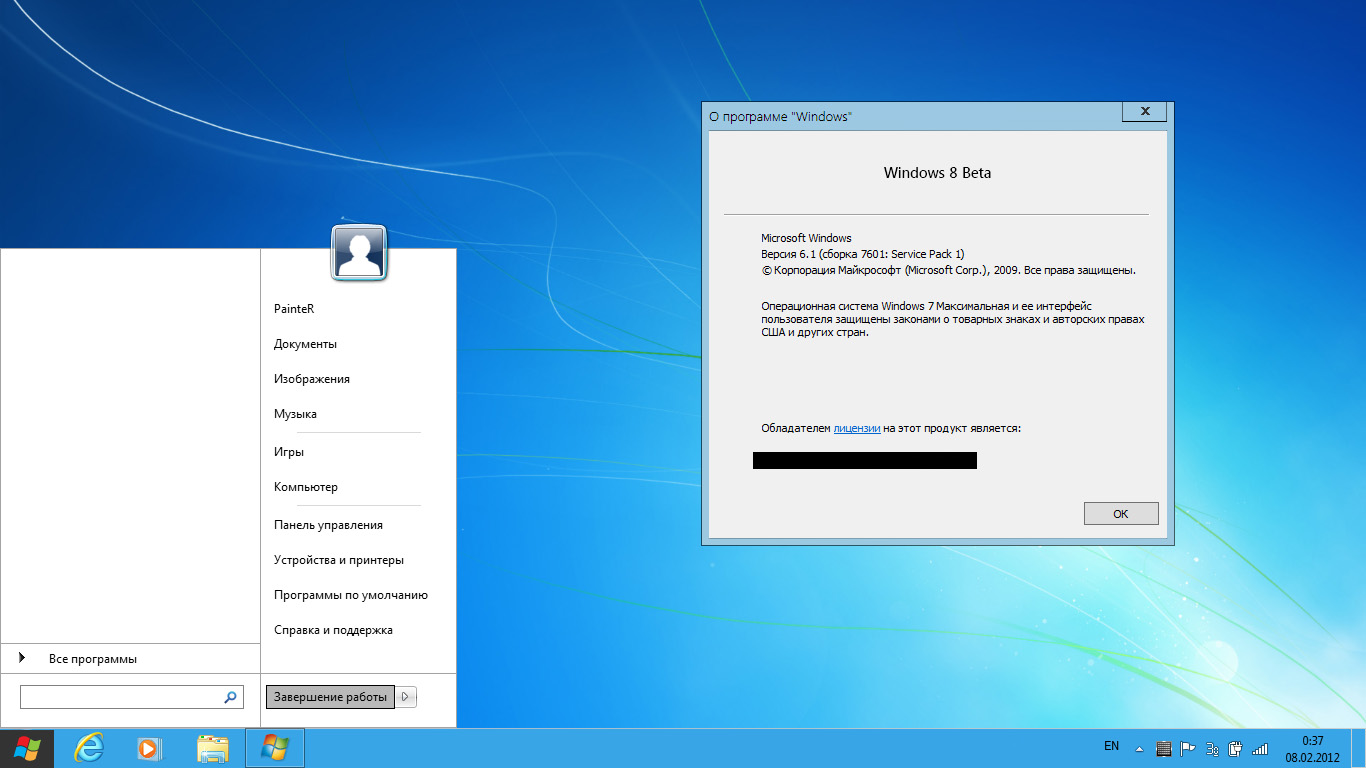1366x768 pixels.
Task: Click the taskbar clock showing 0:37
Action: click(1312, 748)
